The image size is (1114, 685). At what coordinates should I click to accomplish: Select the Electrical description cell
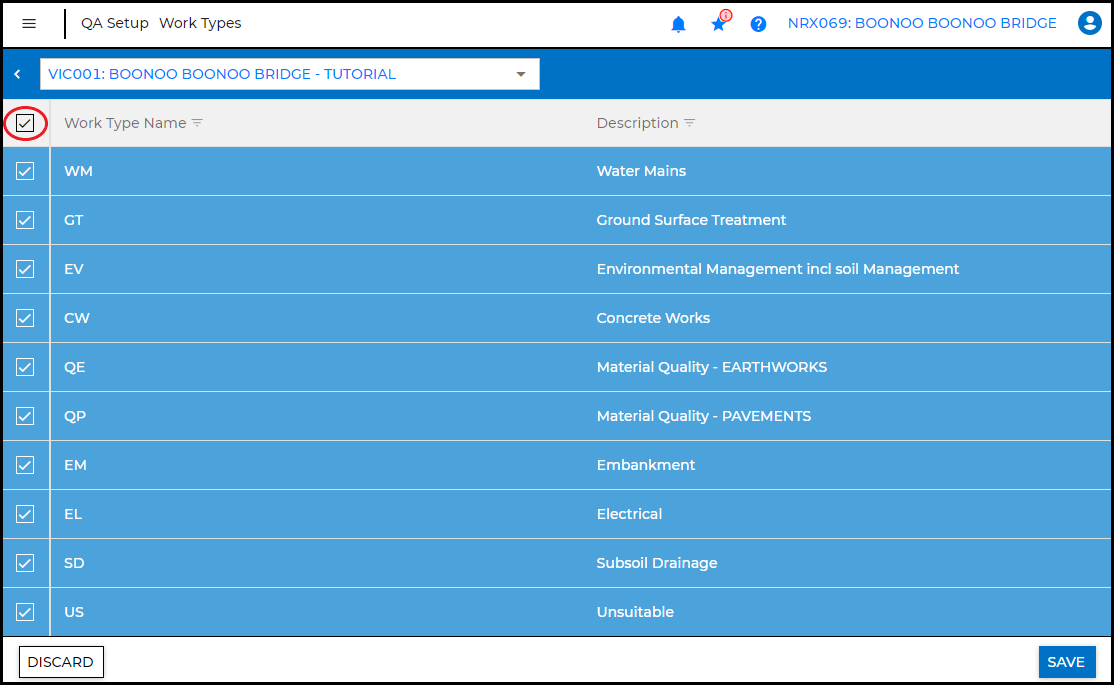click(629, 514)
